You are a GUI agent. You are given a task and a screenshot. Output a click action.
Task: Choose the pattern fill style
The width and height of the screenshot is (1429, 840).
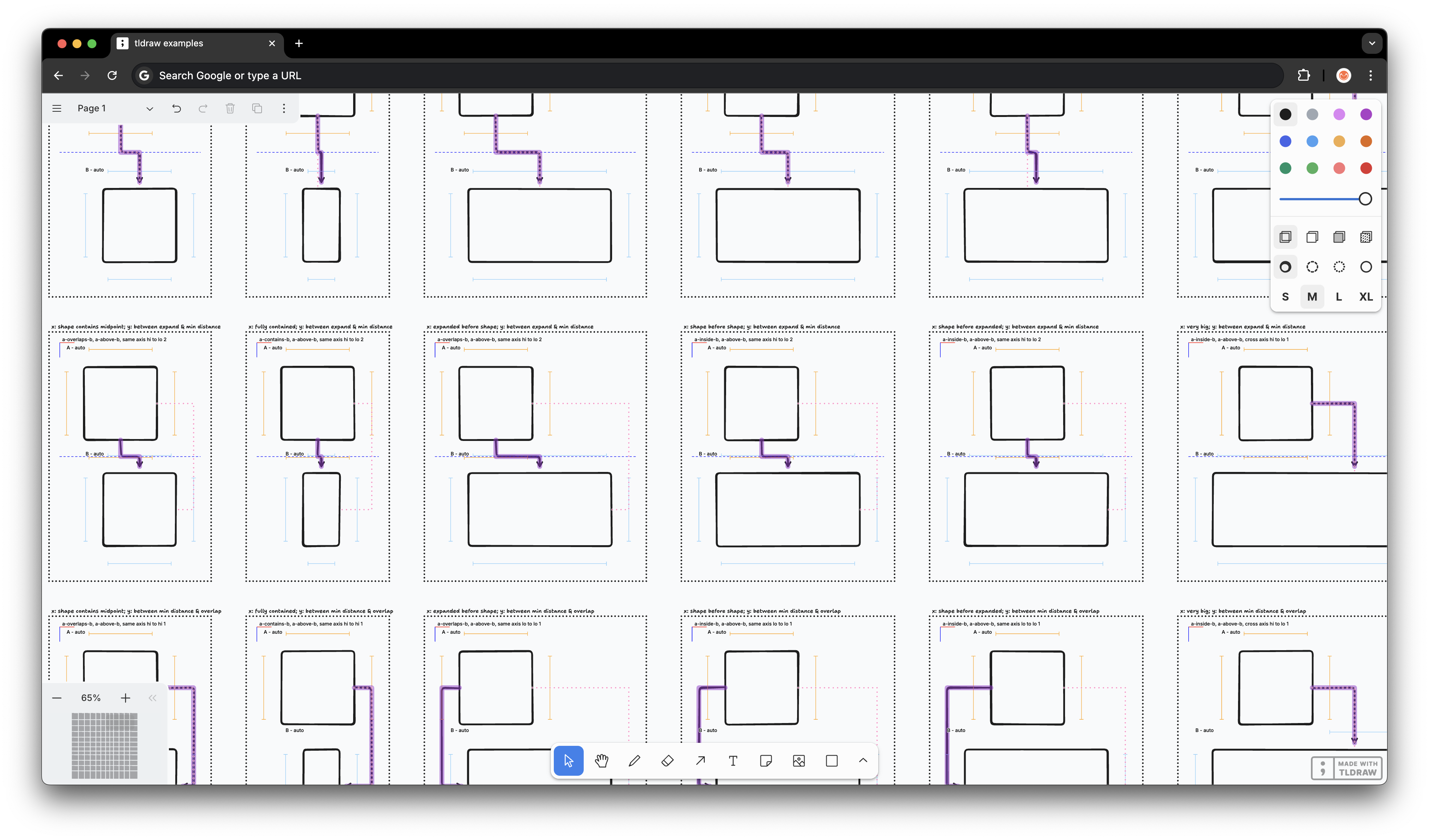1365,237
